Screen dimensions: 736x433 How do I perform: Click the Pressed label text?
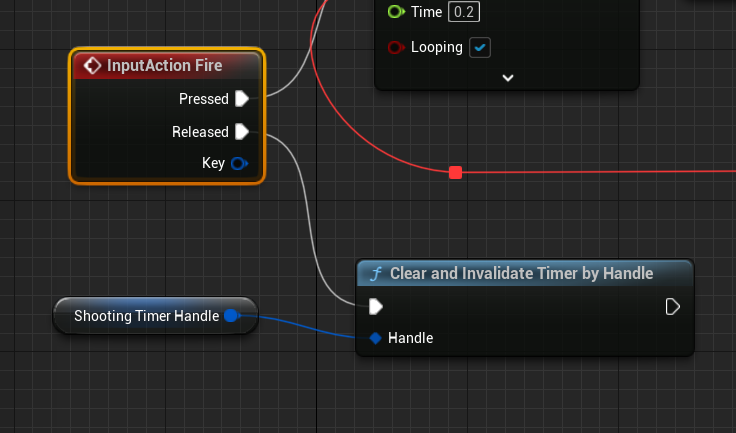click(x=204, y=99)
